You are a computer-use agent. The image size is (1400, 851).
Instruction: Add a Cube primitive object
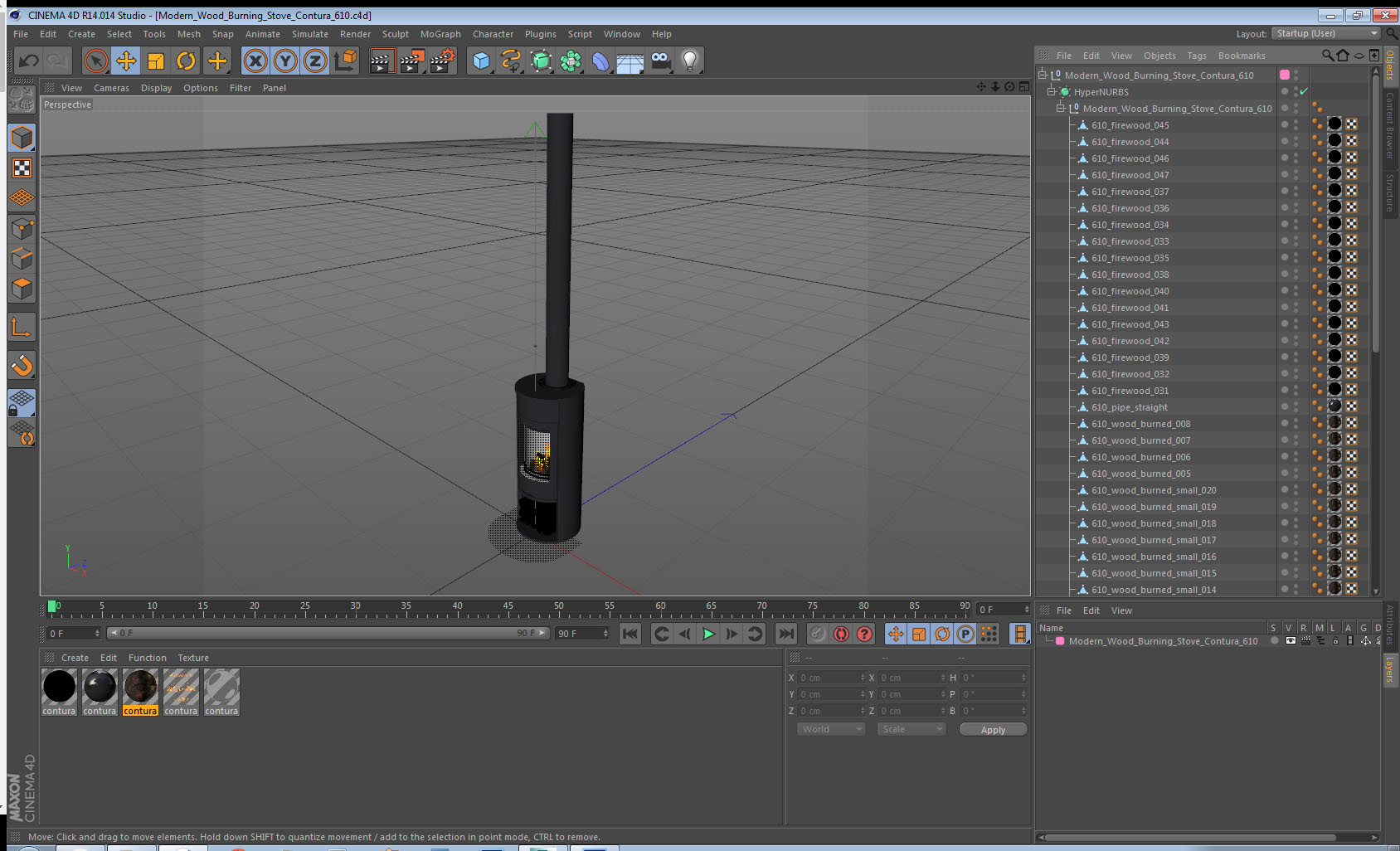[481, 61]
